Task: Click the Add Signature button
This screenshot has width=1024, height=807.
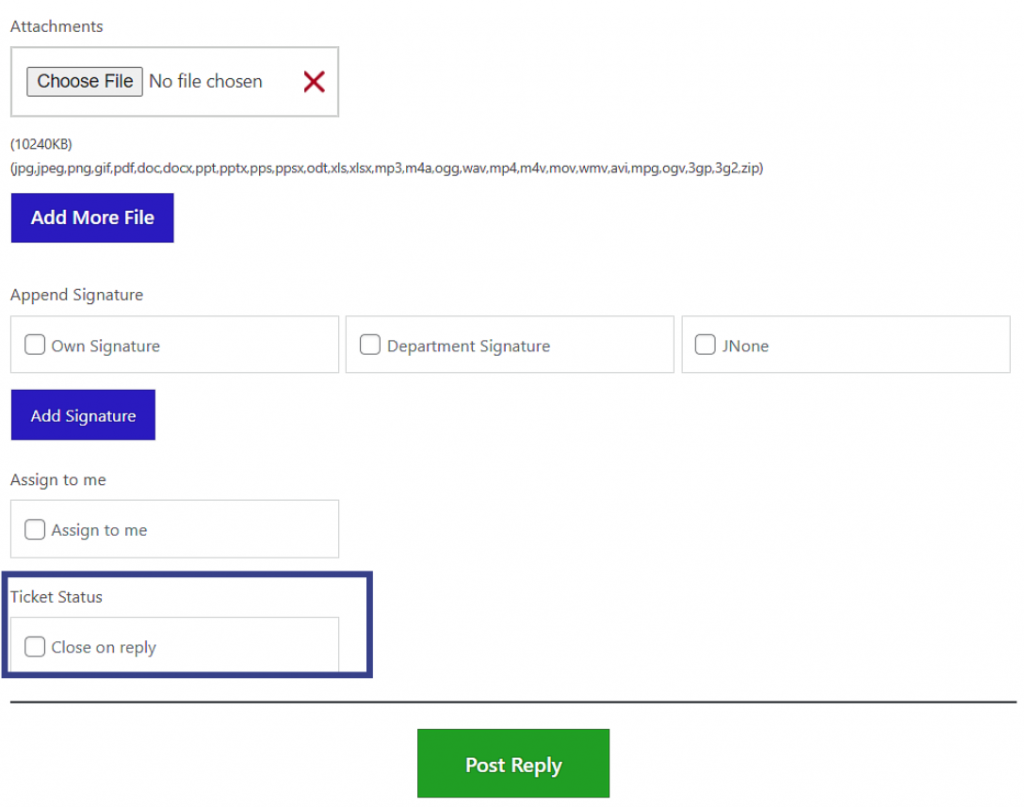Action: tap(83, 414)
